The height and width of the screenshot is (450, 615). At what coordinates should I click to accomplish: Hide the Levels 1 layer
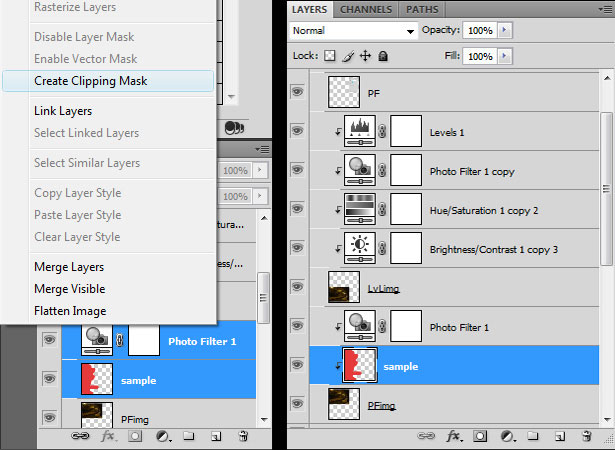(297, 131)
